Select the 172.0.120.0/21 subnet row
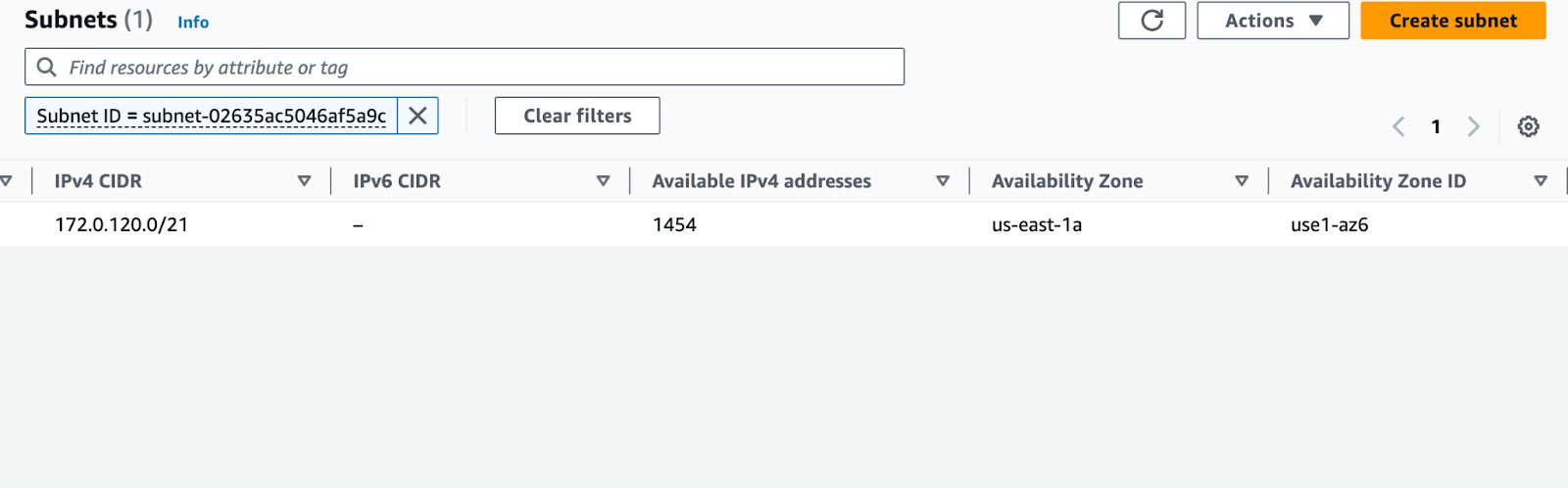The image size is (1568, 488). (784, 224)
